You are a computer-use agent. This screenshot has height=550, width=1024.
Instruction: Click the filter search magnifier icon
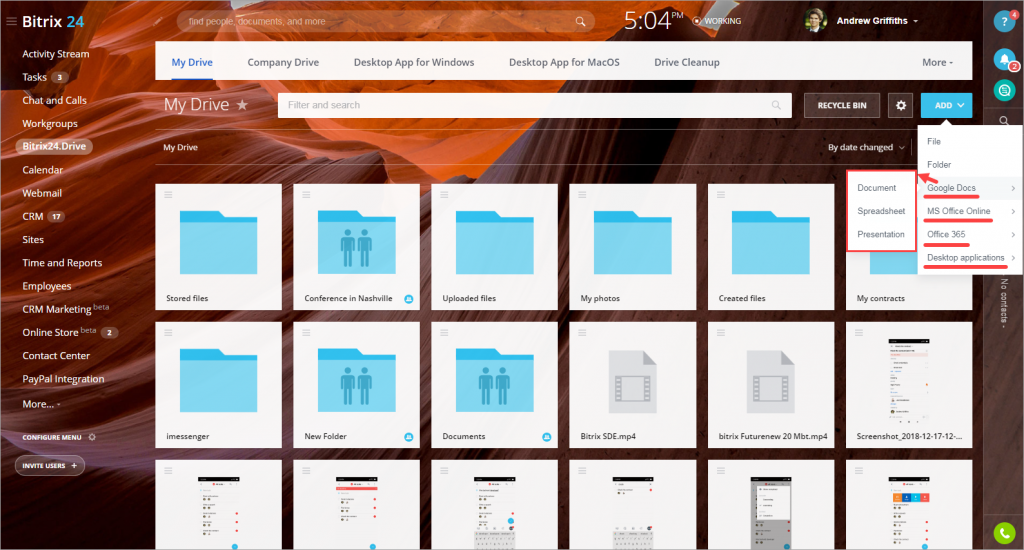[776, 105]
